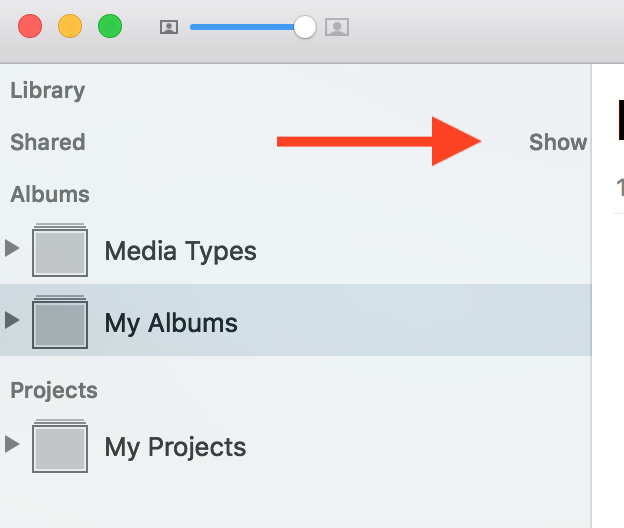624x528 pixels.
Task: Close the Photos window with red button
Action: (x=30, y=27)
